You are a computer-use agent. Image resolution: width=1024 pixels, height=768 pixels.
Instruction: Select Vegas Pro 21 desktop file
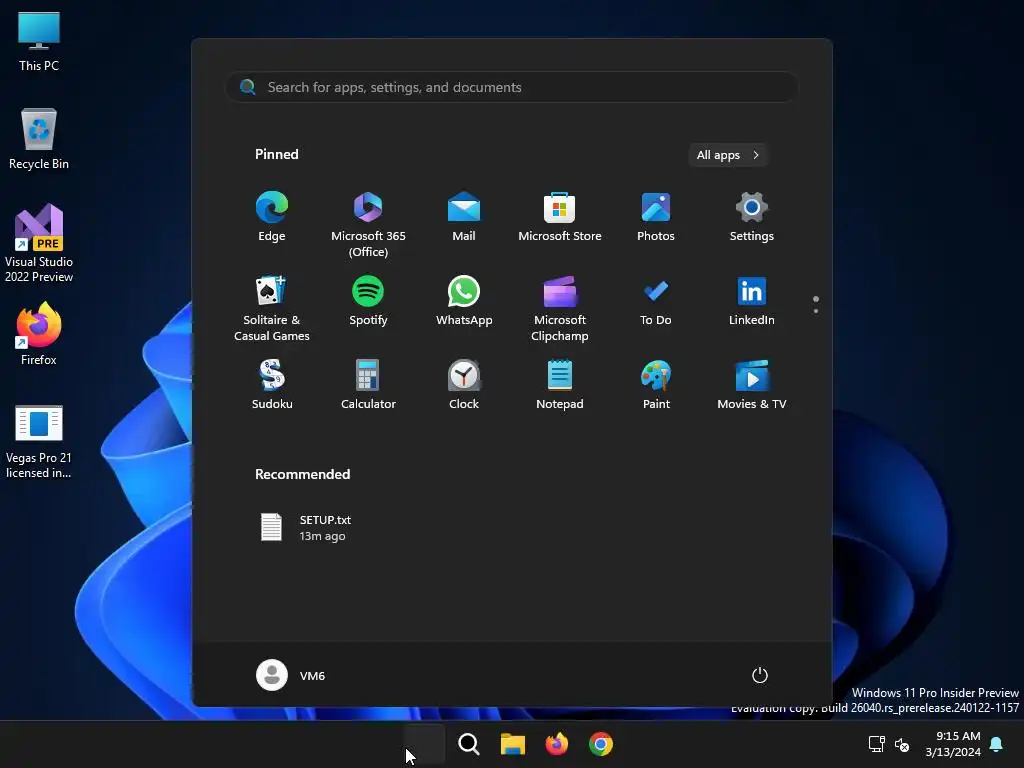(39, 441)
